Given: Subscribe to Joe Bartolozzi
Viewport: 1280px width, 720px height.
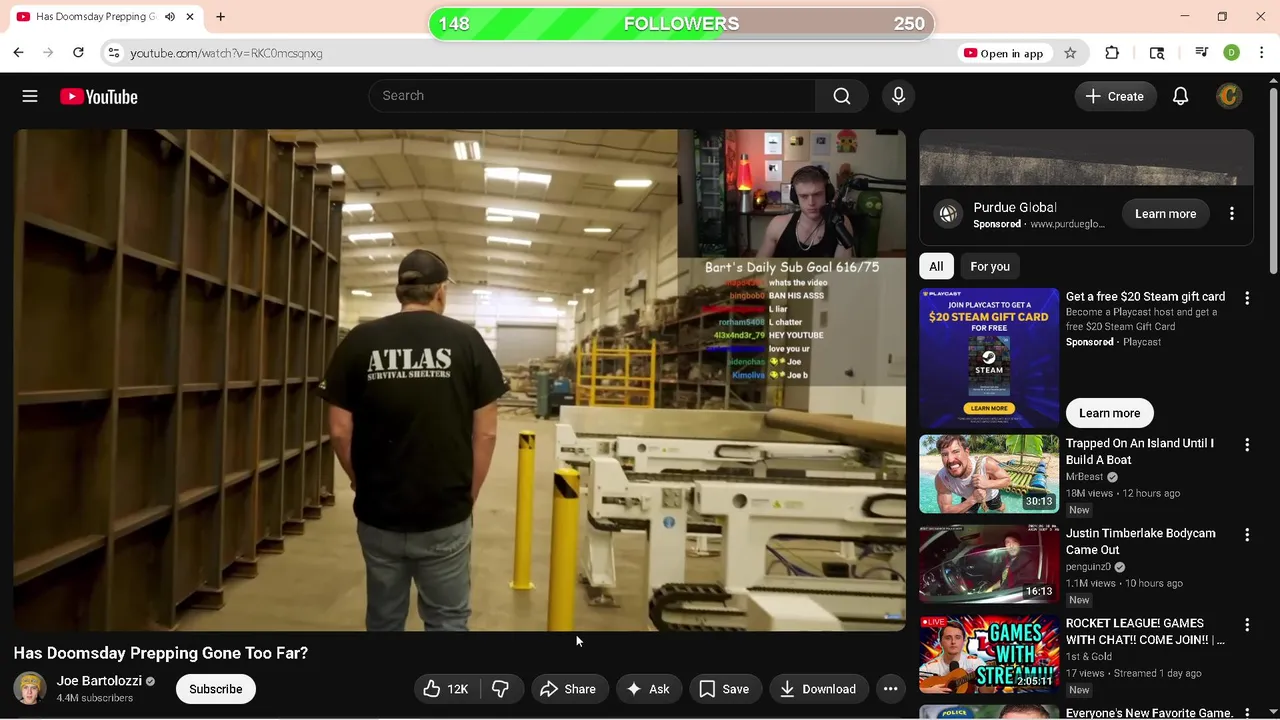Looking at the screenshot, I should (216, 689).
